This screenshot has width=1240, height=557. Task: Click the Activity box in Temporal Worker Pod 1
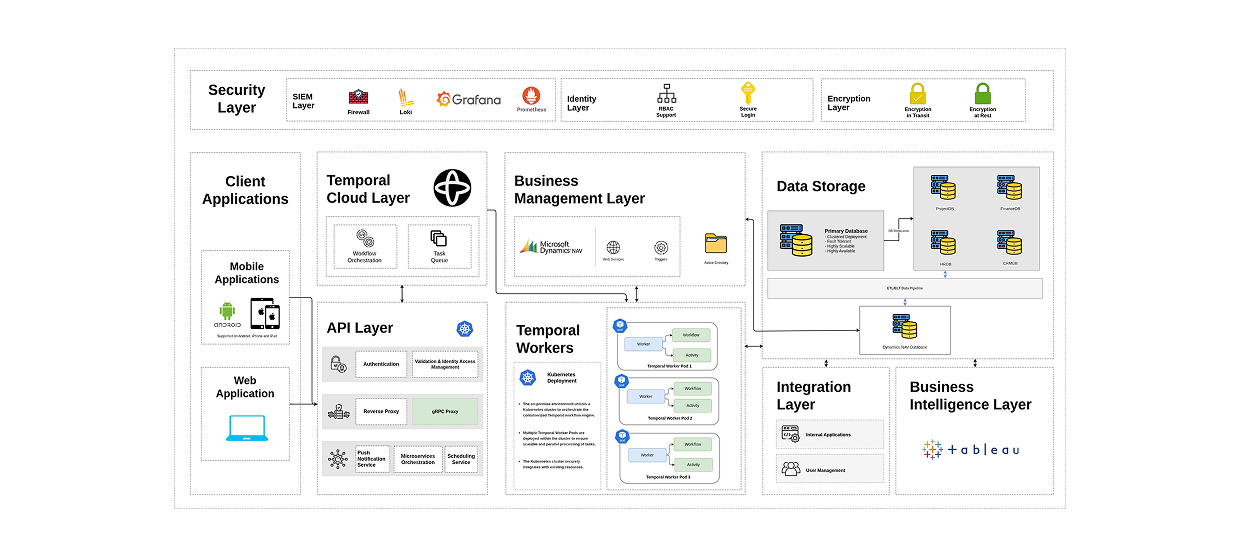[x=692, y=355]
